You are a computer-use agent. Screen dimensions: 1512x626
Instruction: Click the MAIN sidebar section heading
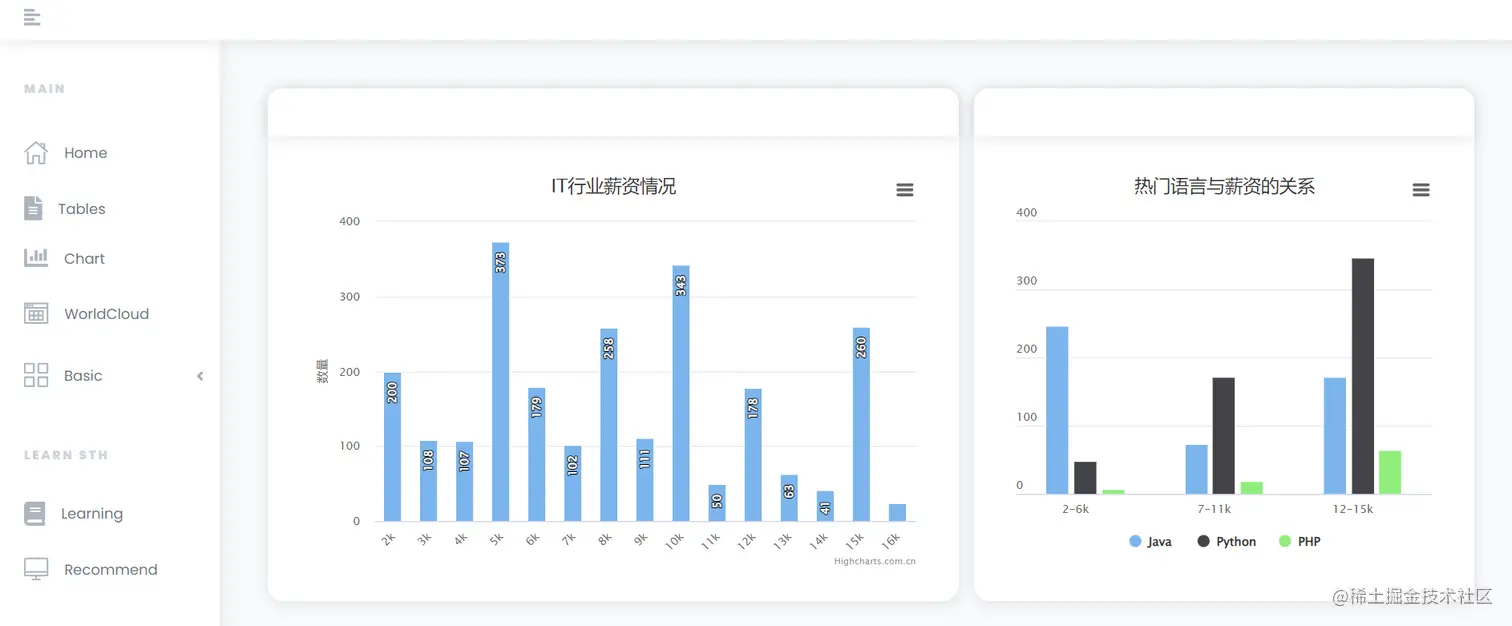click(x=45, y=89)
